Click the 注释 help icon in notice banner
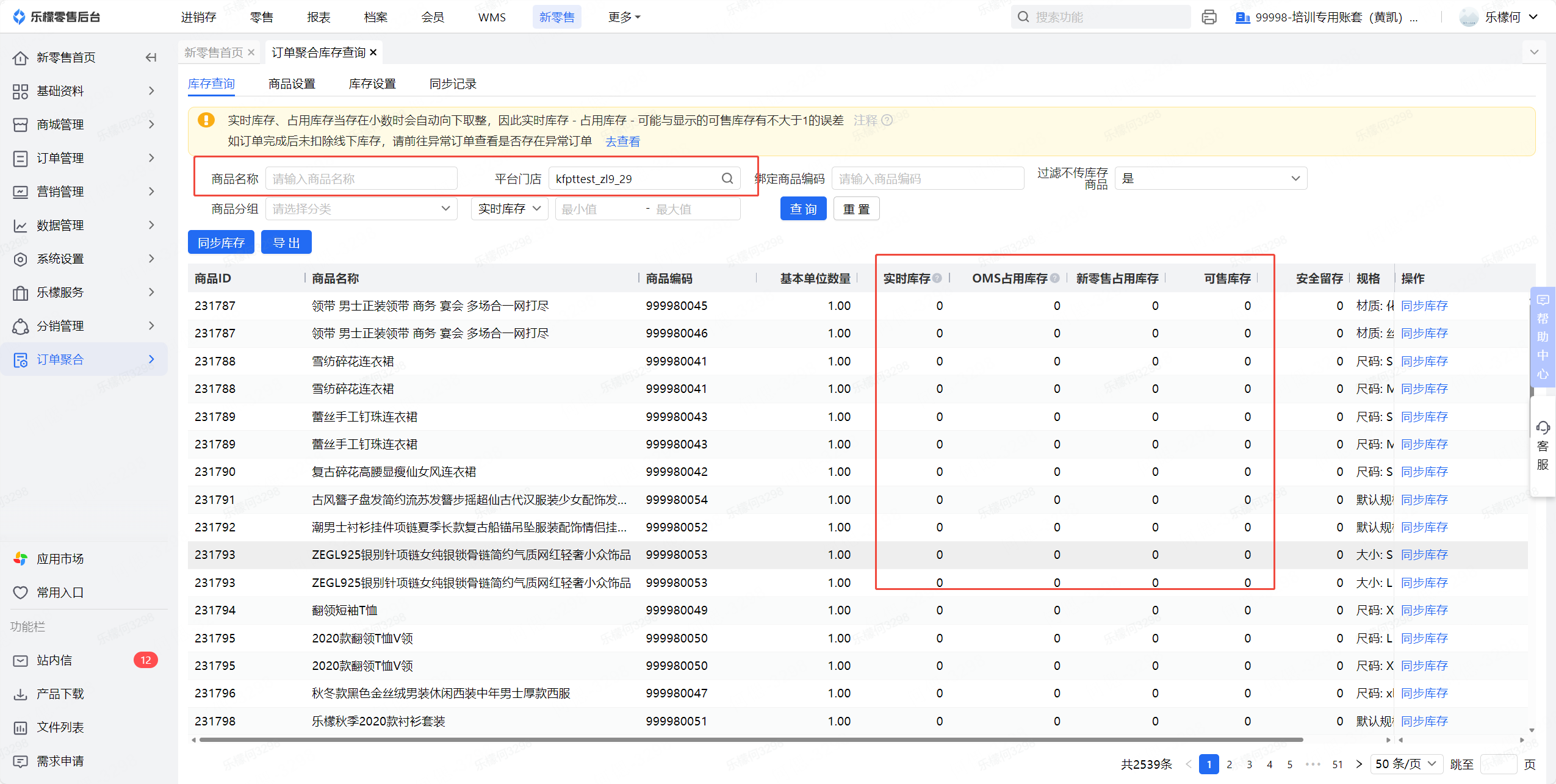Viewport: 1556px width, 784px height. pos(887,120)
